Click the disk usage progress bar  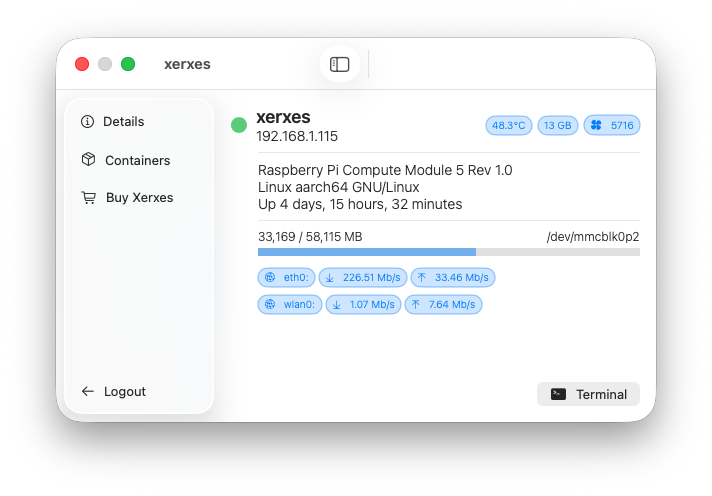point(449,252)
